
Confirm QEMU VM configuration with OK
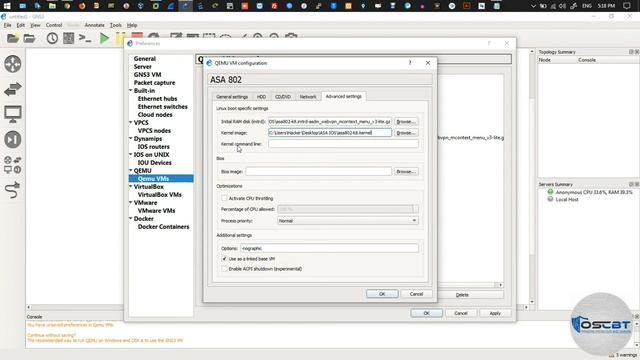(382, 294)
